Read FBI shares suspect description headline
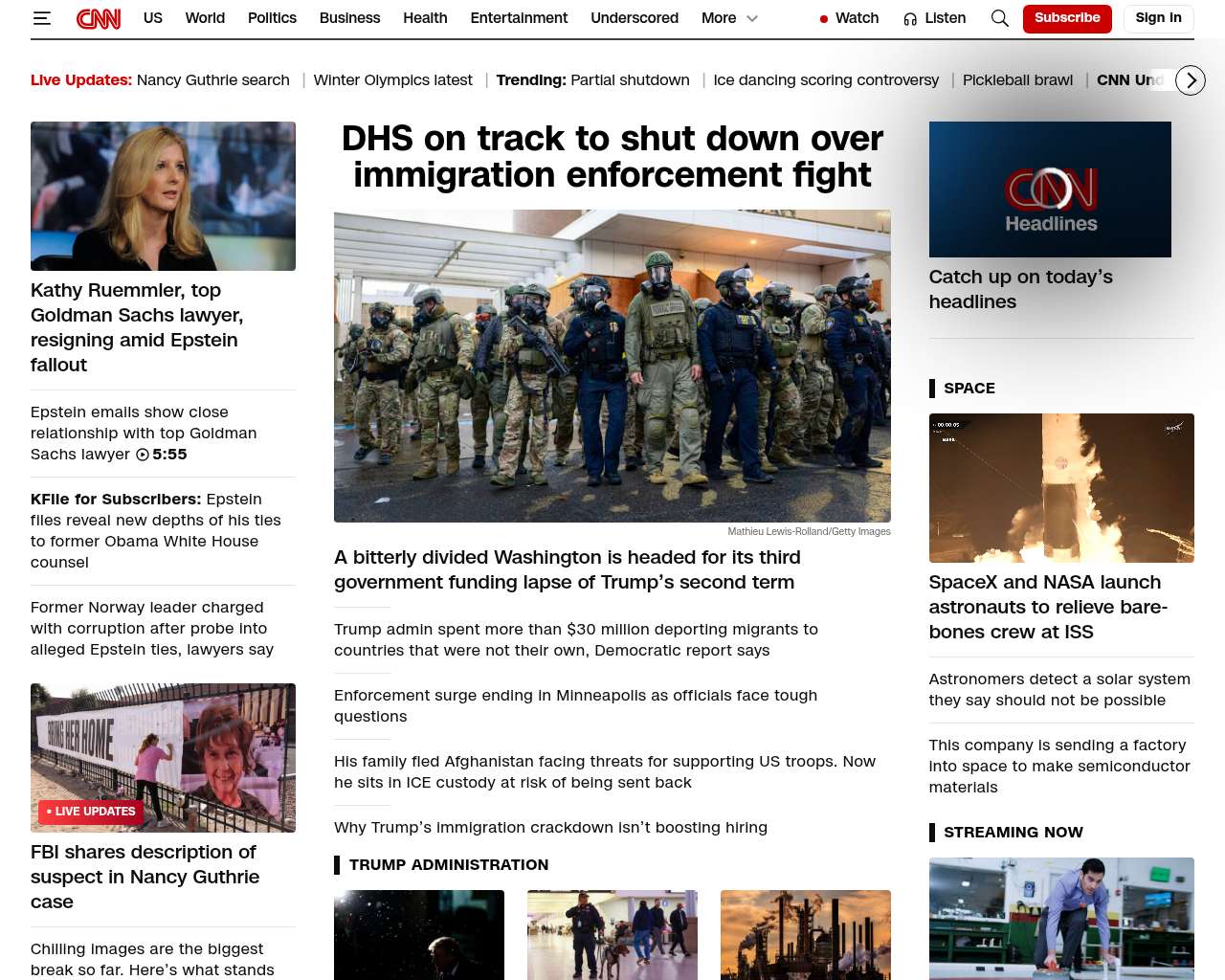The height and width of the screenshot is (980, 1225). point(145,877)
